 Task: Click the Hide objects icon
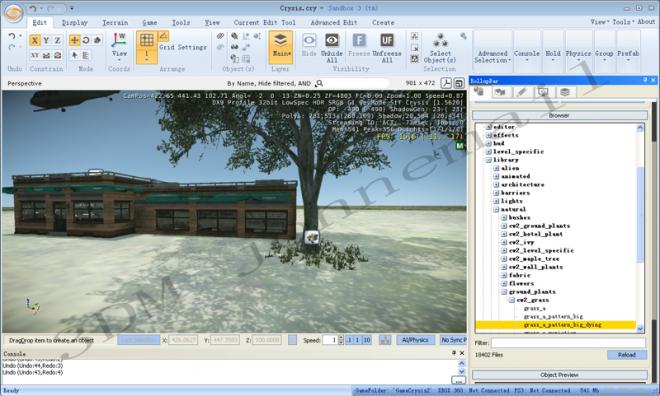tap(309, 41)
